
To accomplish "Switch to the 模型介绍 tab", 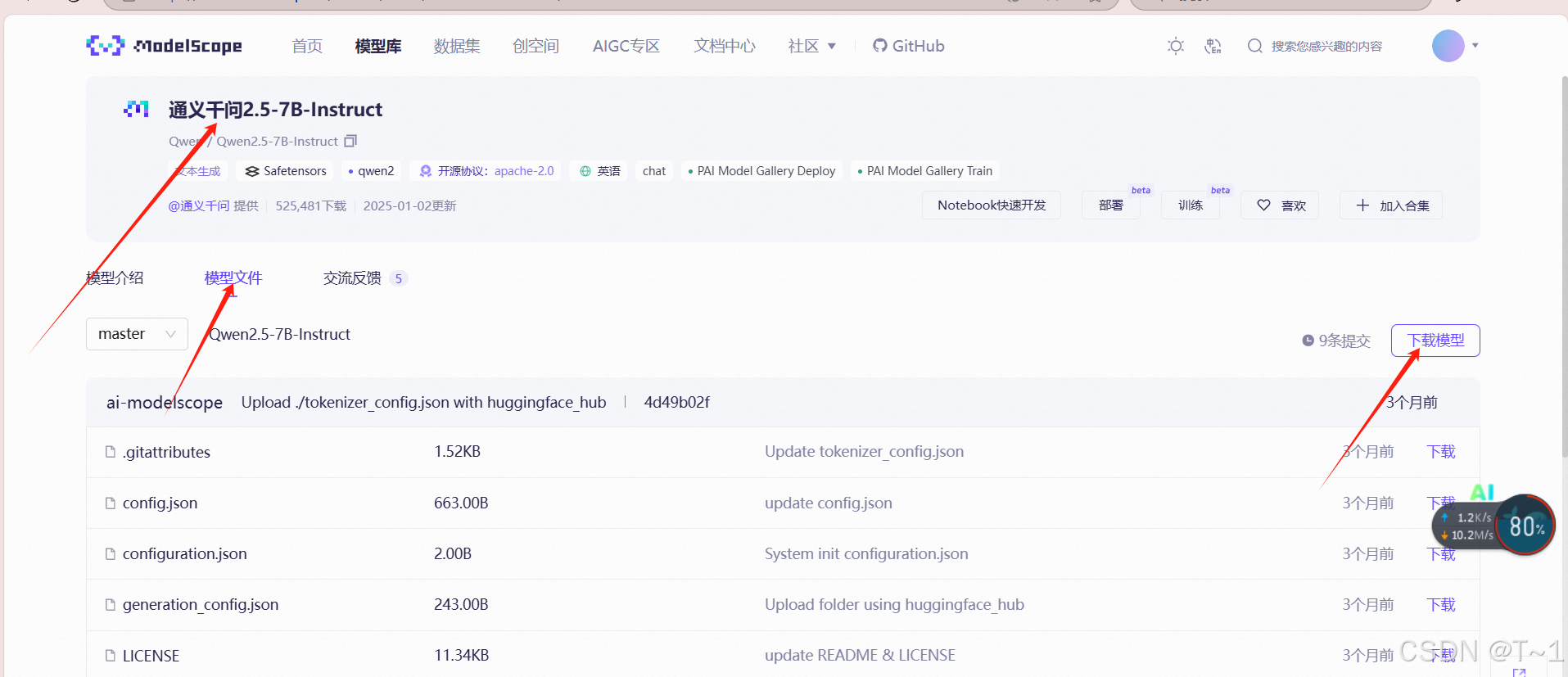I will point(115,278).
